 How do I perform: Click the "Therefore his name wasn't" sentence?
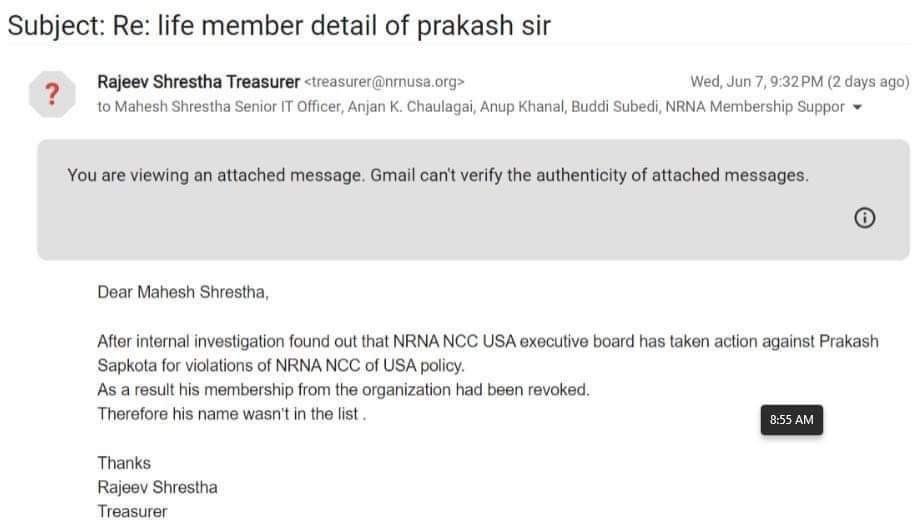(x=231, y=413)
